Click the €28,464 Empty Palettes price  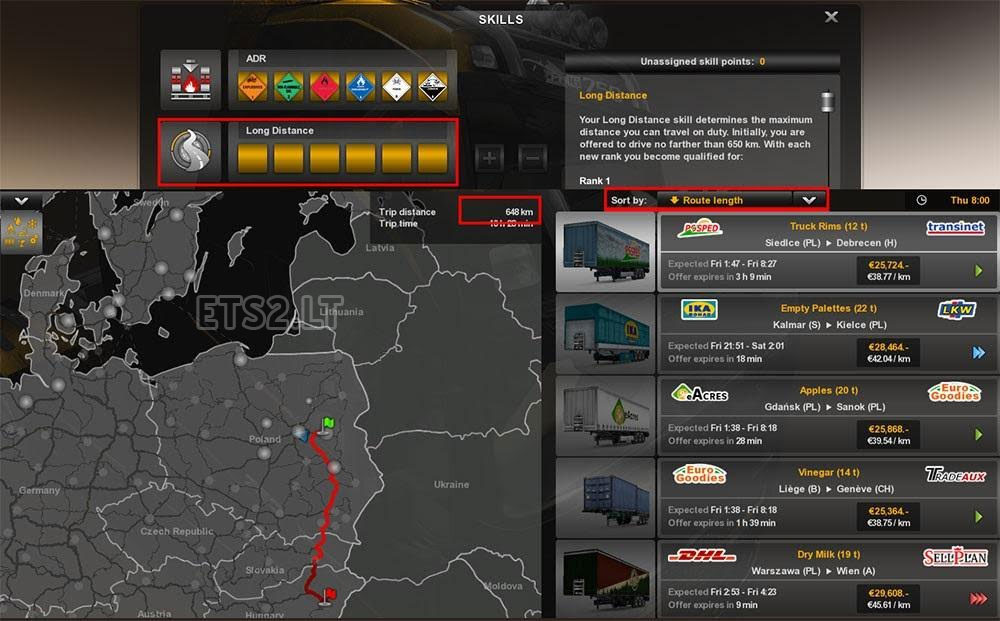(888, 347)
